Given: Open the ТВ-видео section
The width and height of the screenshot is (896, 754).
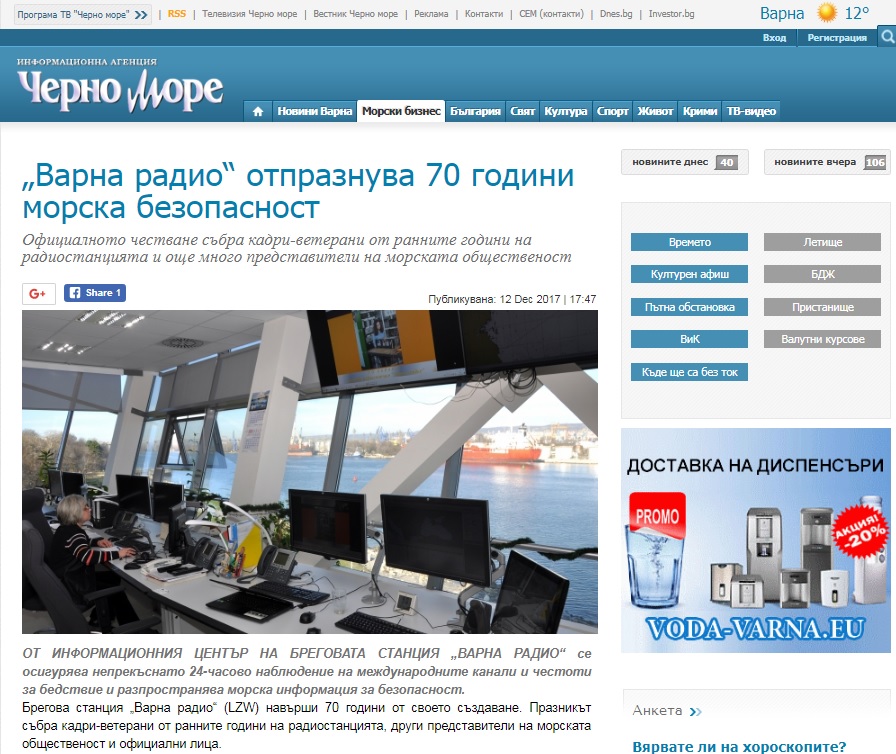Looking at the screenshot, I should (x=750, y=111).
